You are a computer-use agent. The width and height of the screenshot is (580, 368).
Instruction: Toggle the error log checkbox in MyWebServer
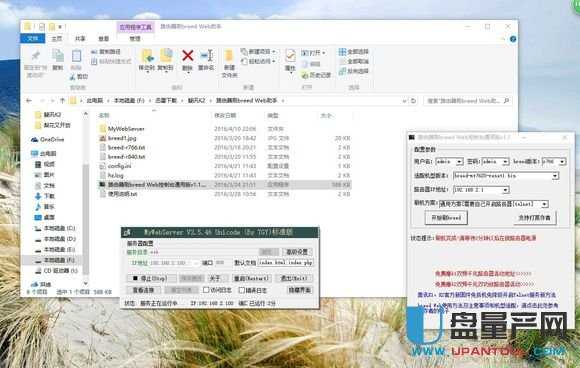242,290
